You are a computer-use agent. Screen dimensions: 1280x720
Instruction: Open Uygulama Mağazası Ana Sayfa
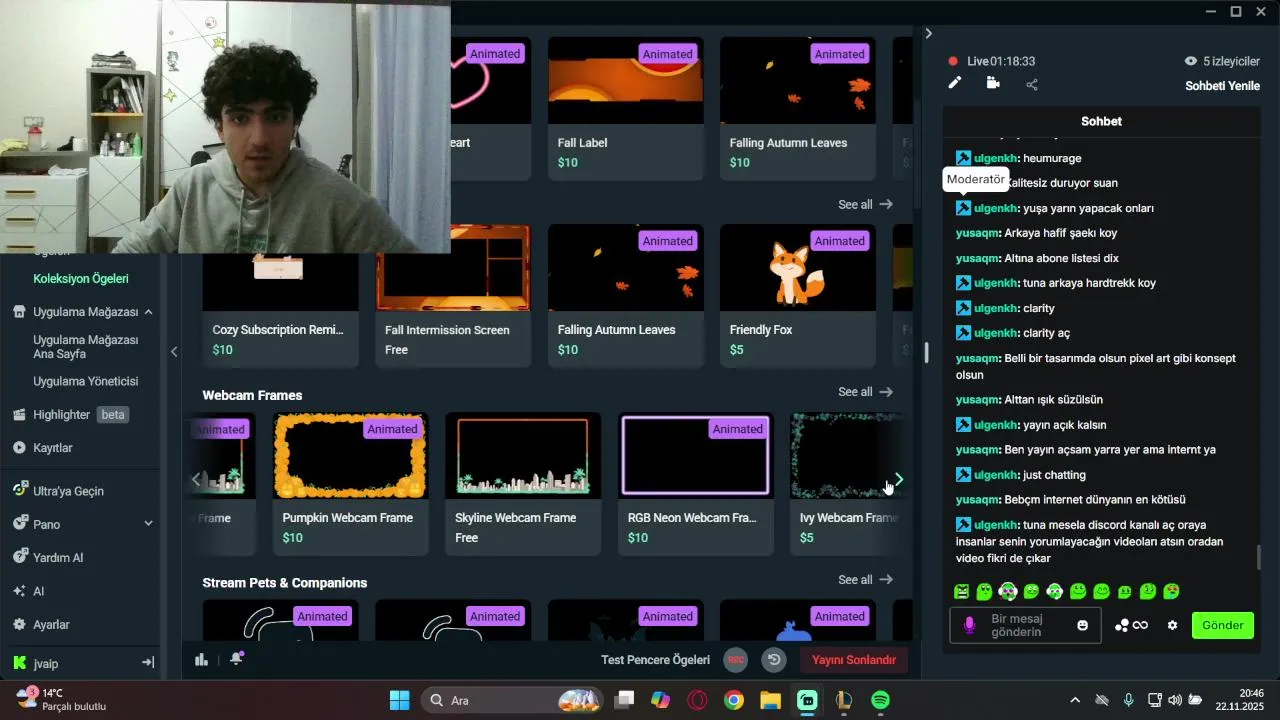tap(86, 347)
